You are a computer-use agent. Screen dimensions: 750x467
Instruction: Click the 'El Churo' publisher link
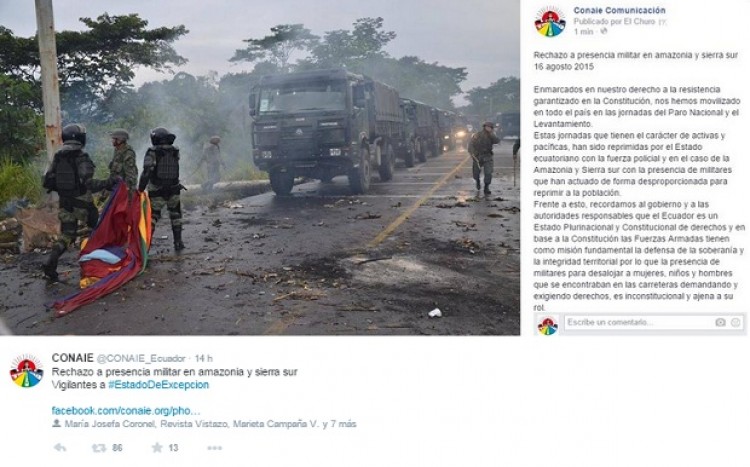(x=641, y=22)
